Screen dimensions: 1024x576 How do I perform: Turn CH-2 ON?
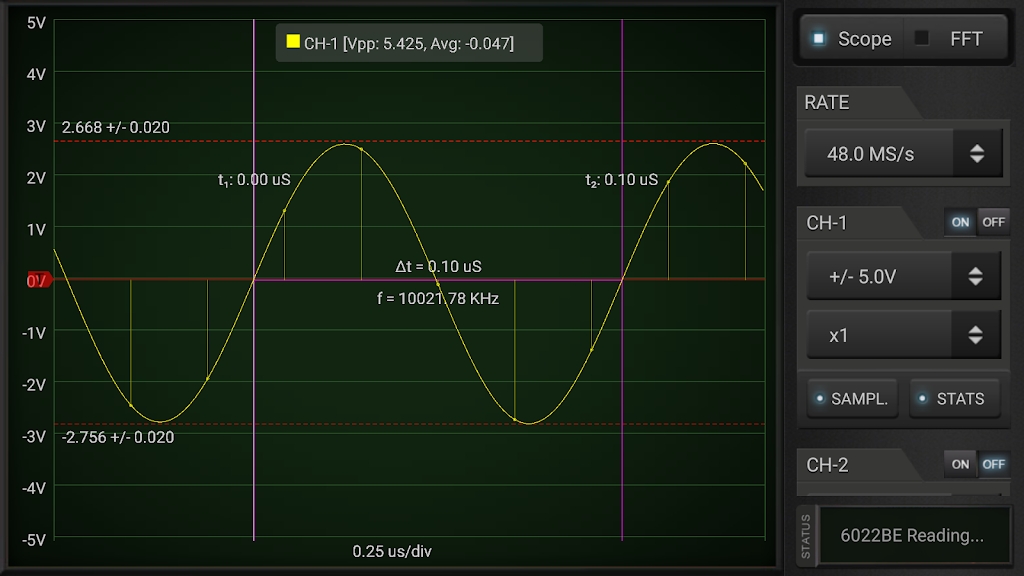click(960, 464)
